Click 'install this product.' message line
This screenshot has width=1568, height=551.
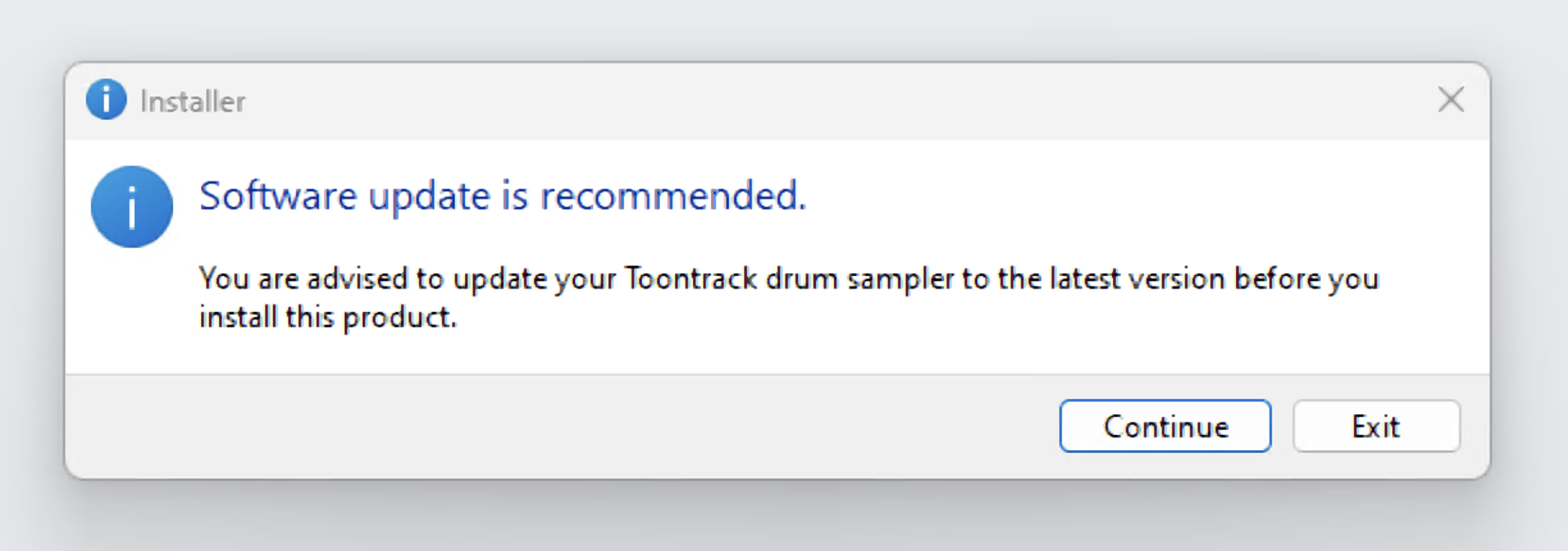[328, 317]
